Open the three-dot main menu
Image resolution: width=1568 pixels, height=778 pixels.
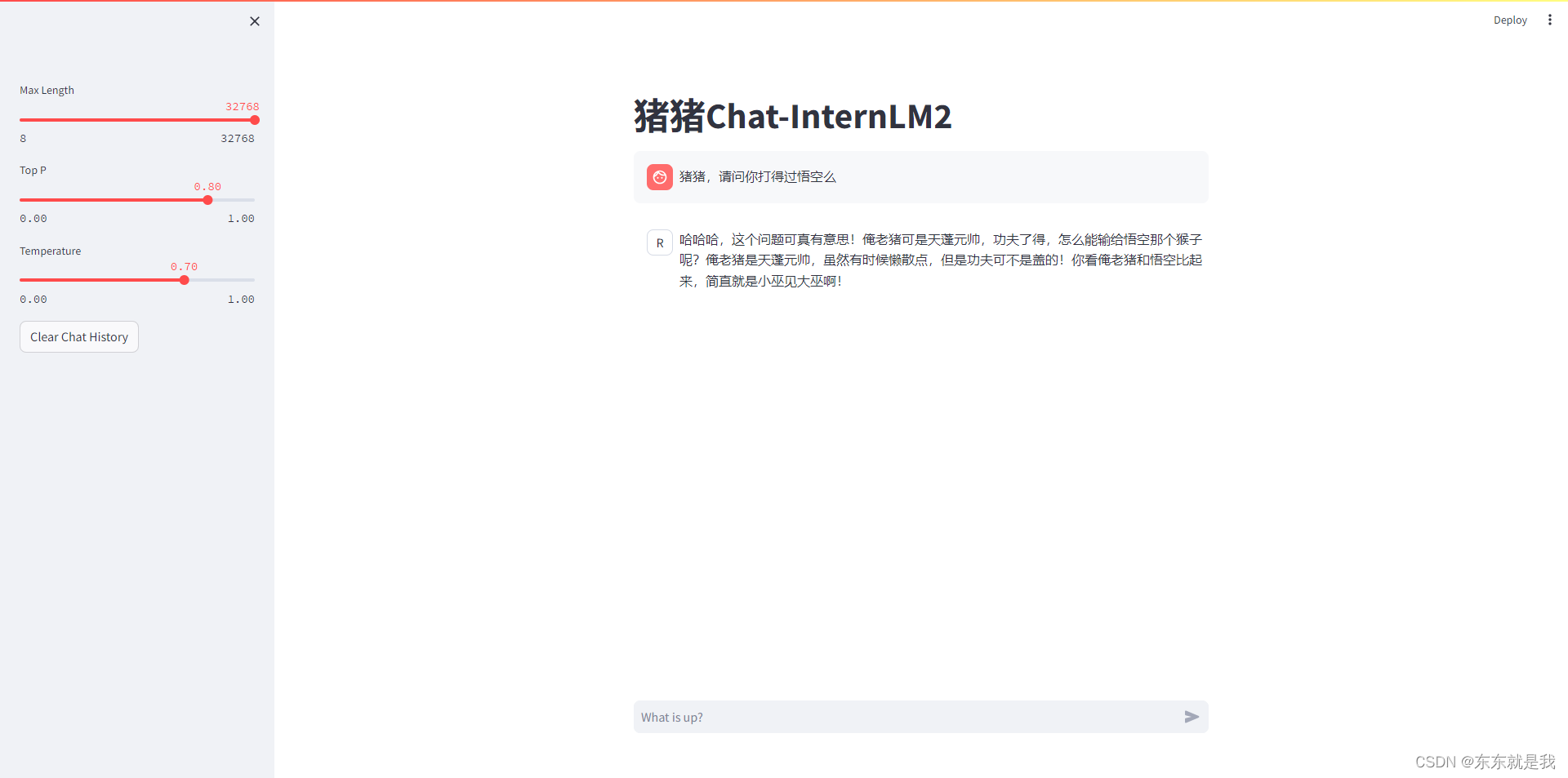tap(1549, 20)
